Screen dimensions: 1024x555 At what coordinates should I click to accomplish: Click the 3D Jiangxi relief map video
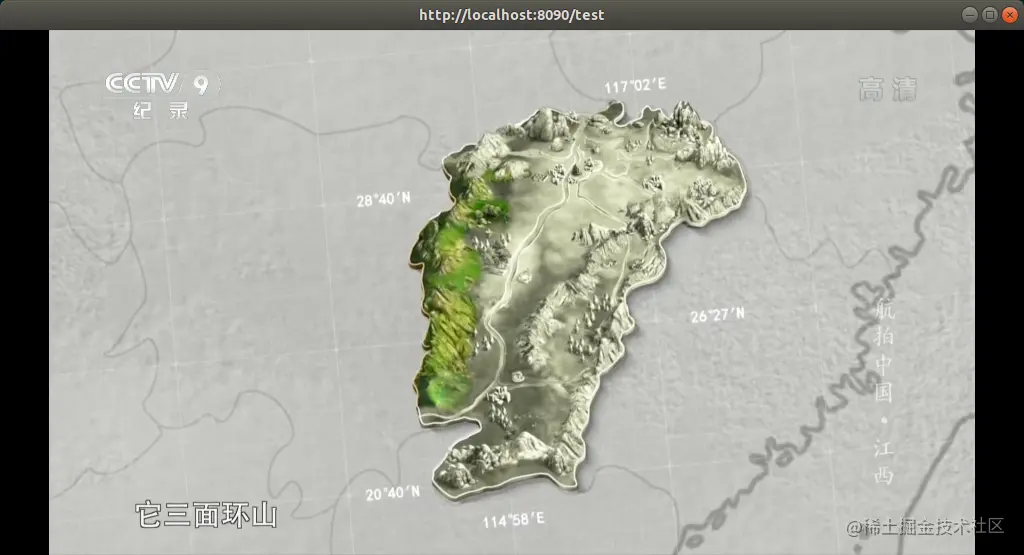pyautogui.click(x=577, y=300)
